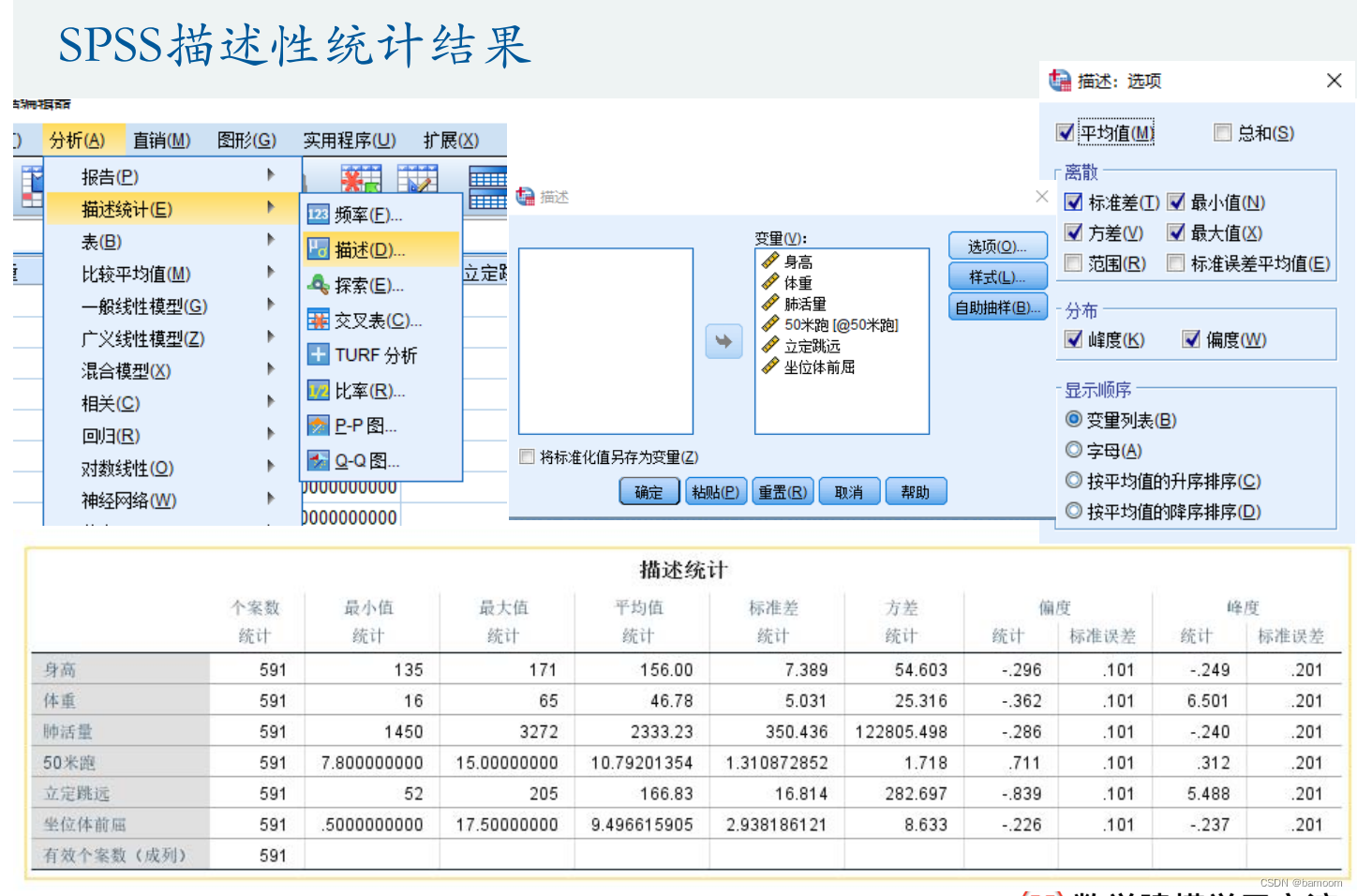Viewport: 1357px width, 896px height.
Task: Open the 分析(A) menu
Action: (x=78, y=140)
